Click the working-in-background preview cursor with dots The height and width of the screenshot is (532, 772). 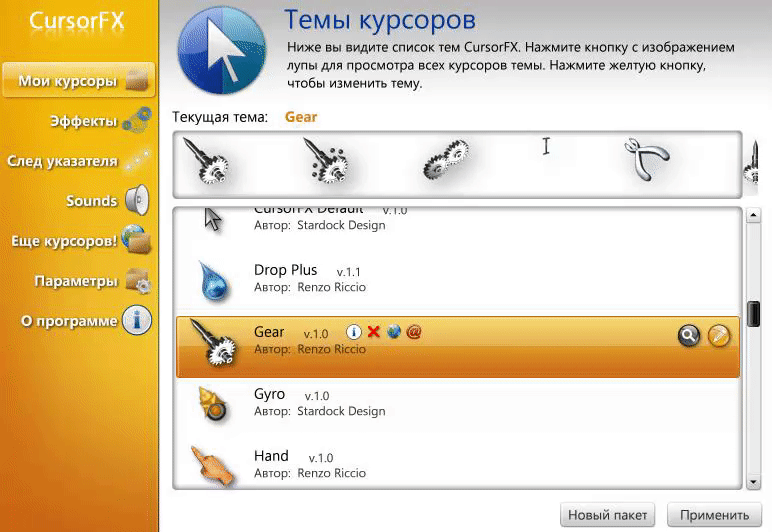(325, 160)
